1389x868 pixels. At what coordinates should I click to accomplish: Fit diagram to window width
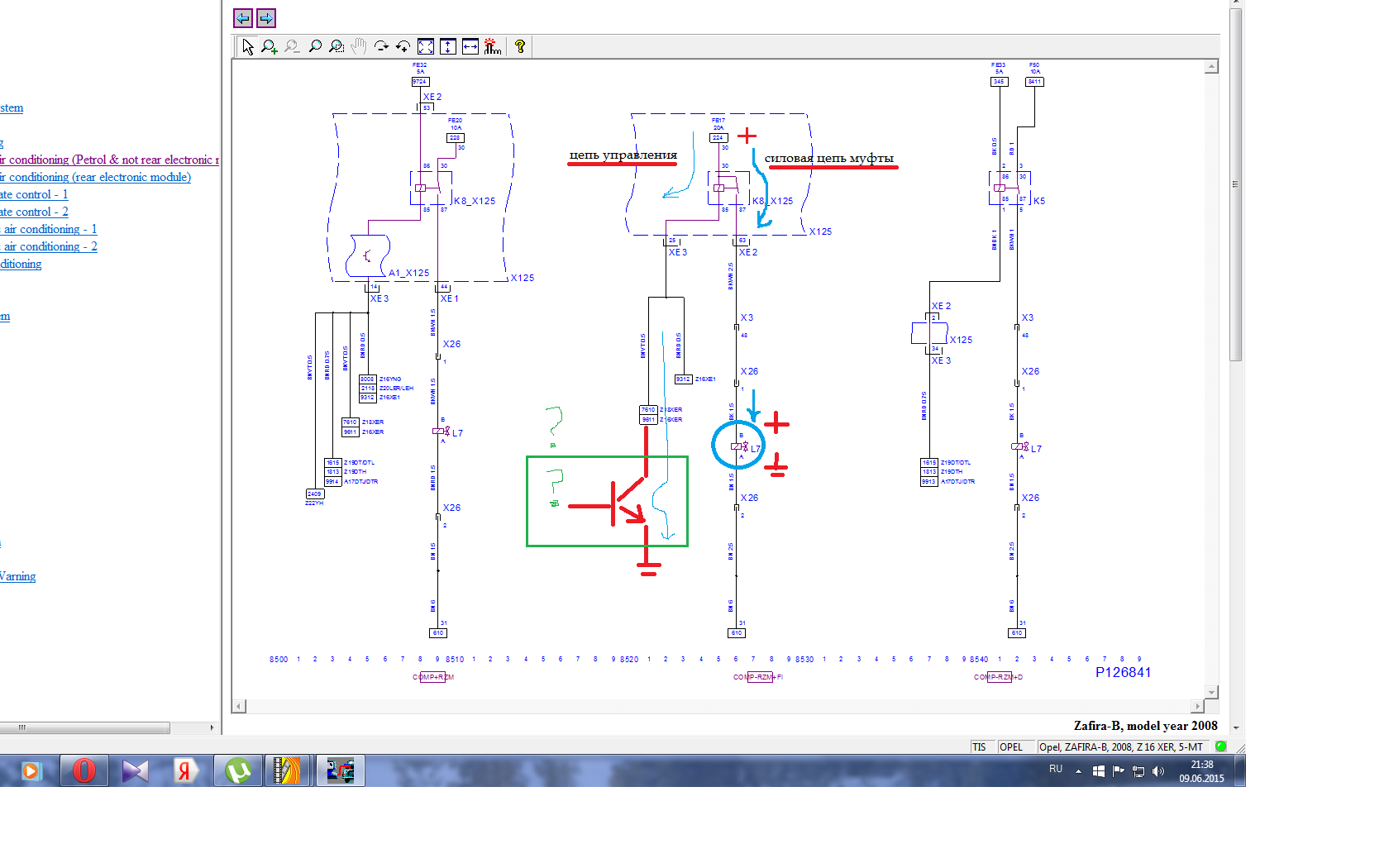(x=470, y=47)
